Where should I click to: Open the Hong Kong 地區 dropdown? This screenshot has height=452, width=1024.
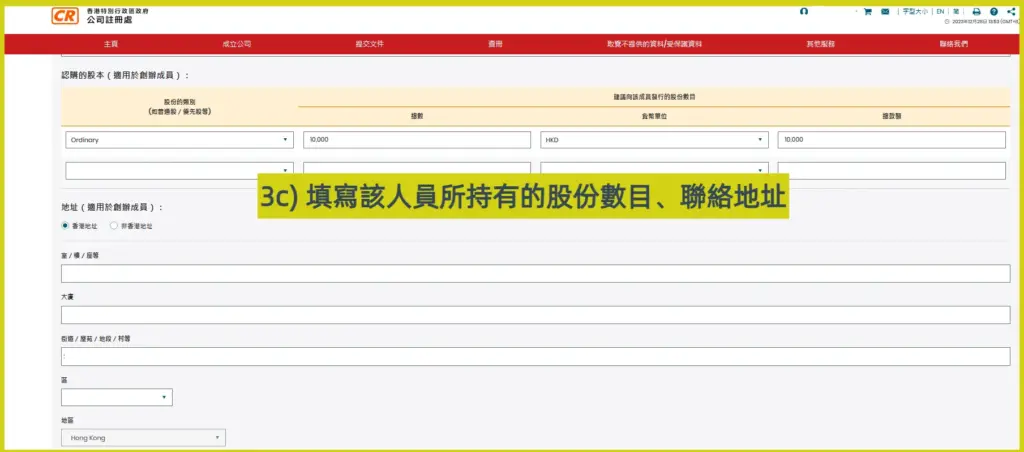[143, 438]
